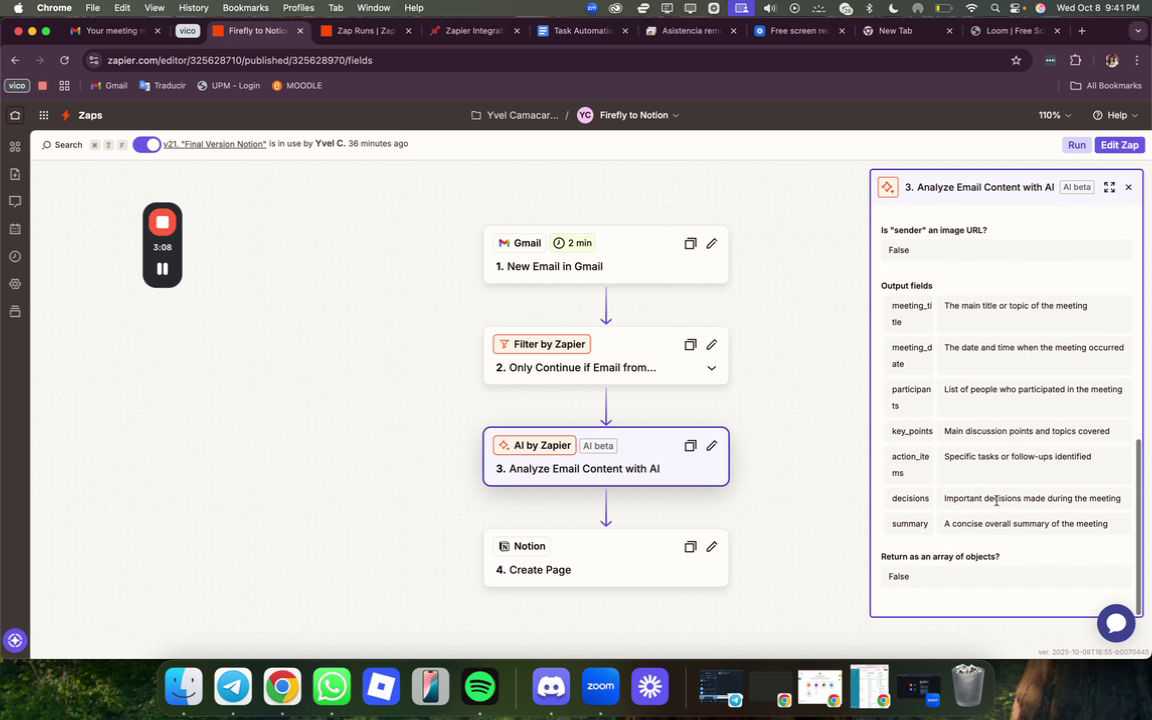Open the 110% zoom dropdown

click(x=1055, y=115)
